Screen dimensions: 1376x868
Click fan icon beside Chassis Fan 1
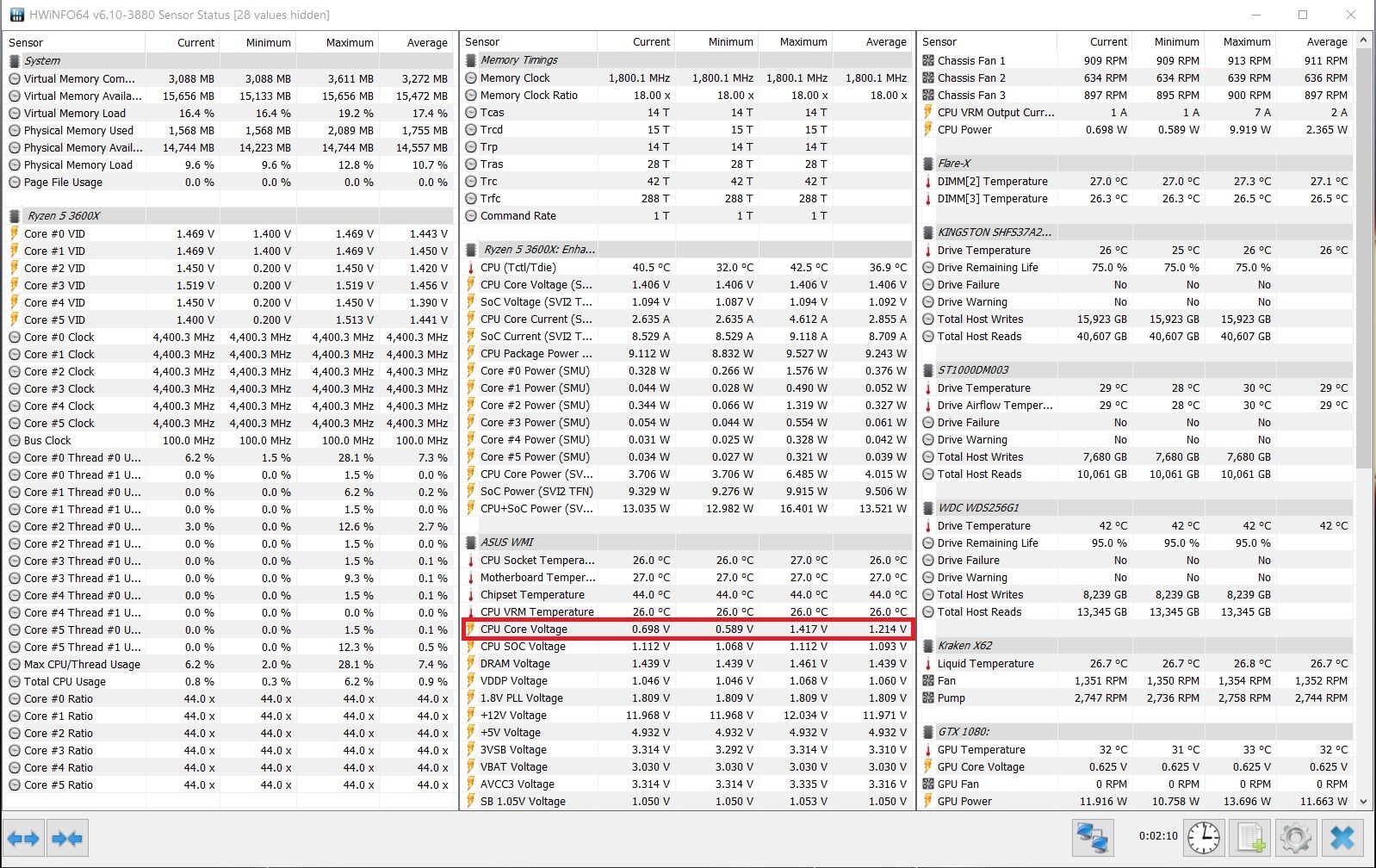coord(928,61)
